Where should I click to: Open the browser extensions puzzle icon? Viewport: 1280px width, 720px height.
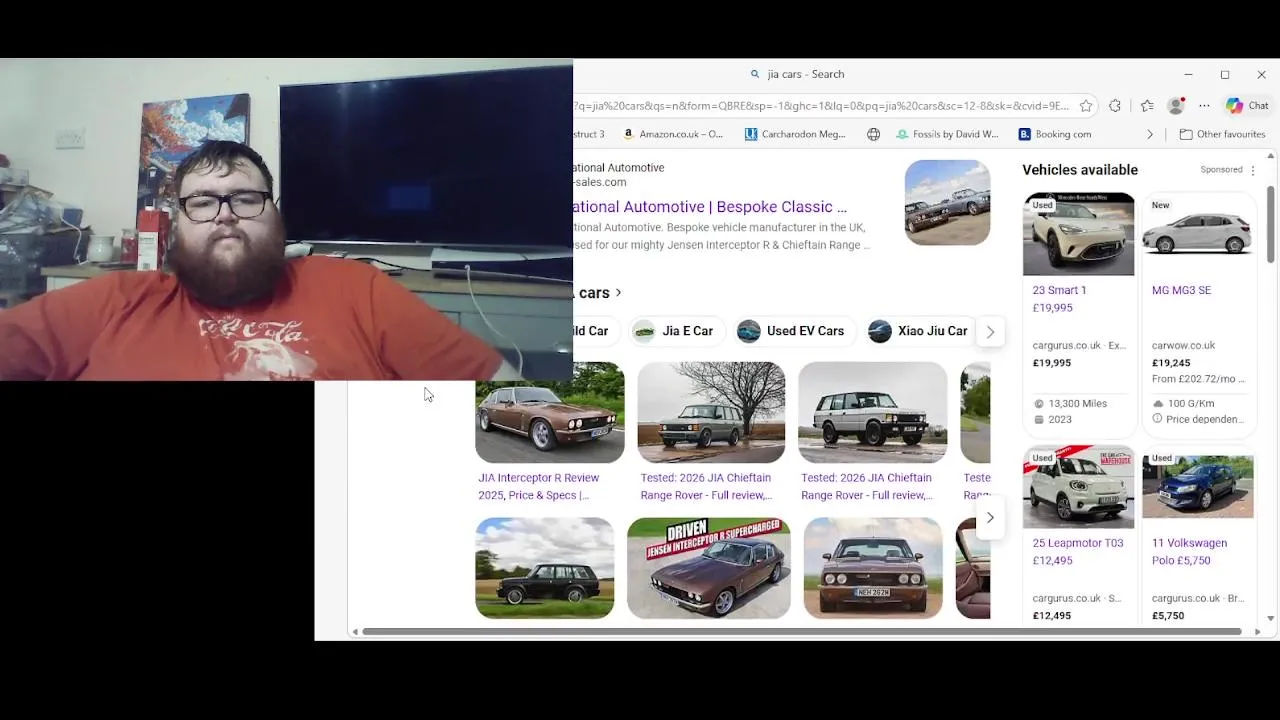[1115, 106]
